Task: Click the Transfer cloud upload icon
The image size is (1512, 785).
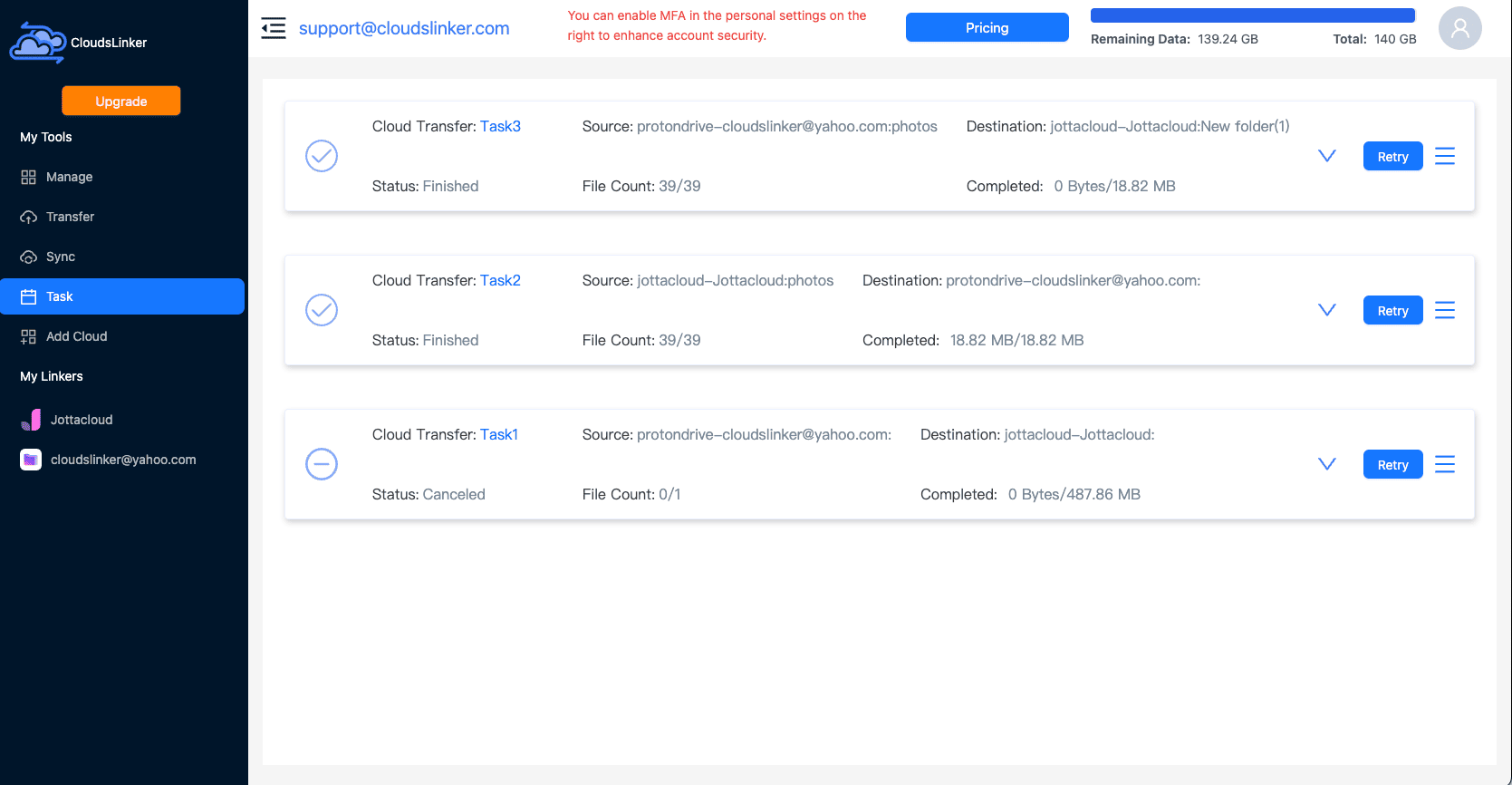Action: pos(29,217)
